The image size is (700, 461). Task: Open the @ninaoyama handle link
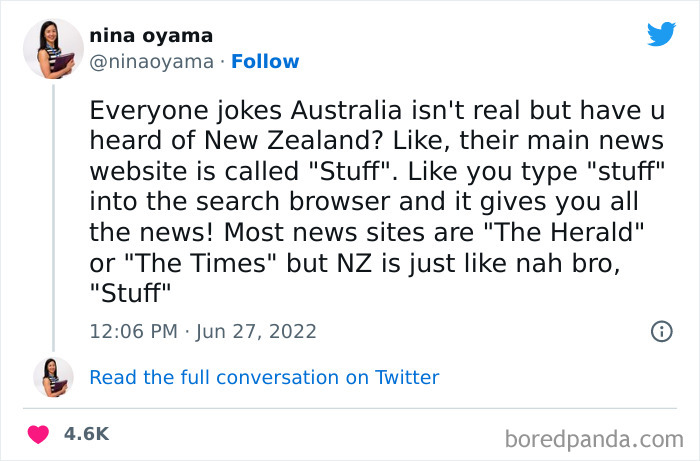[x=152, y=62]
